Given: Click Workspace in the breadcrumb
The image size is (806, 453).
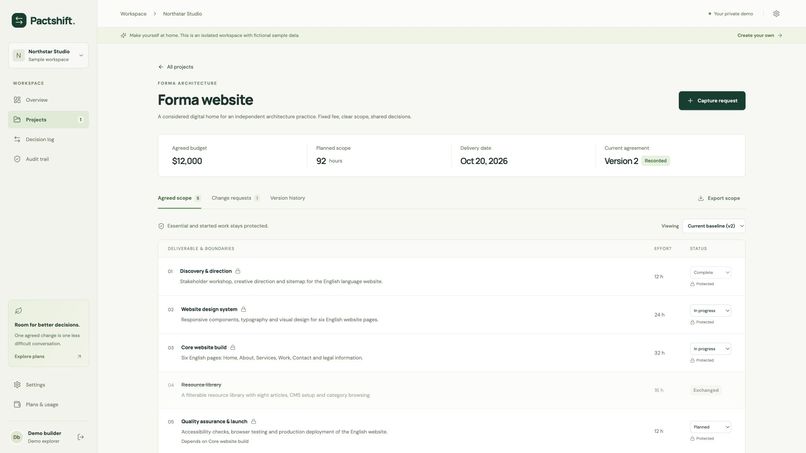Looking at the screenshot, I should point(133,14).
